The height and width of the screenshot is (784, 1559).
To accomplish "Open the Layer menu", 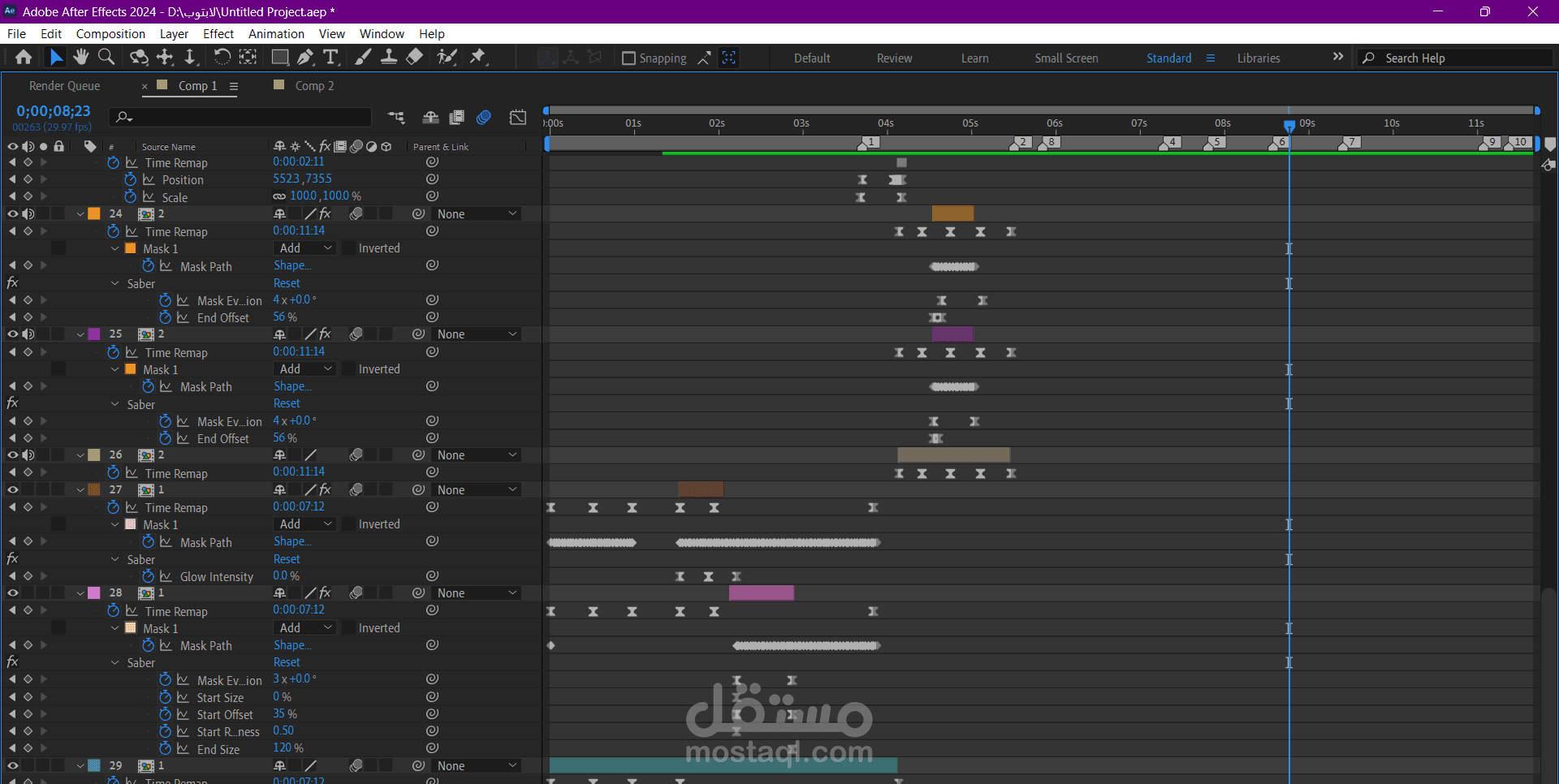I will coord(174,34).
